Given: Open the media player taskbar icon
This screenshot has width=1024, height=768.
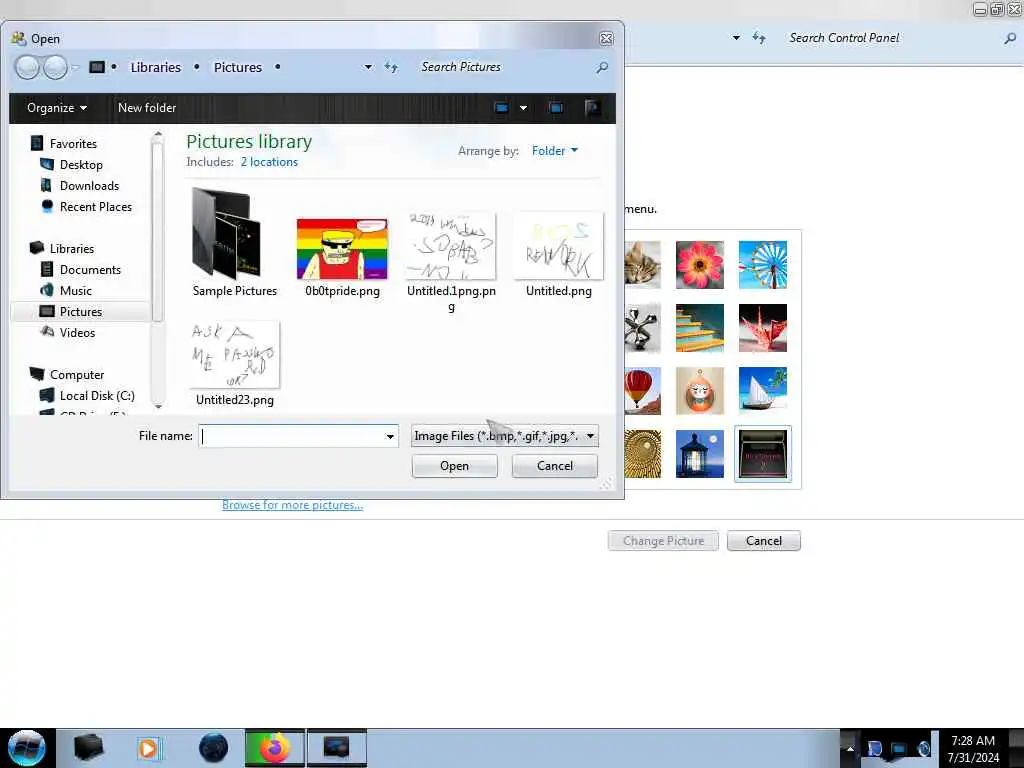Looking at the screenshot, I should coord(148,748).
